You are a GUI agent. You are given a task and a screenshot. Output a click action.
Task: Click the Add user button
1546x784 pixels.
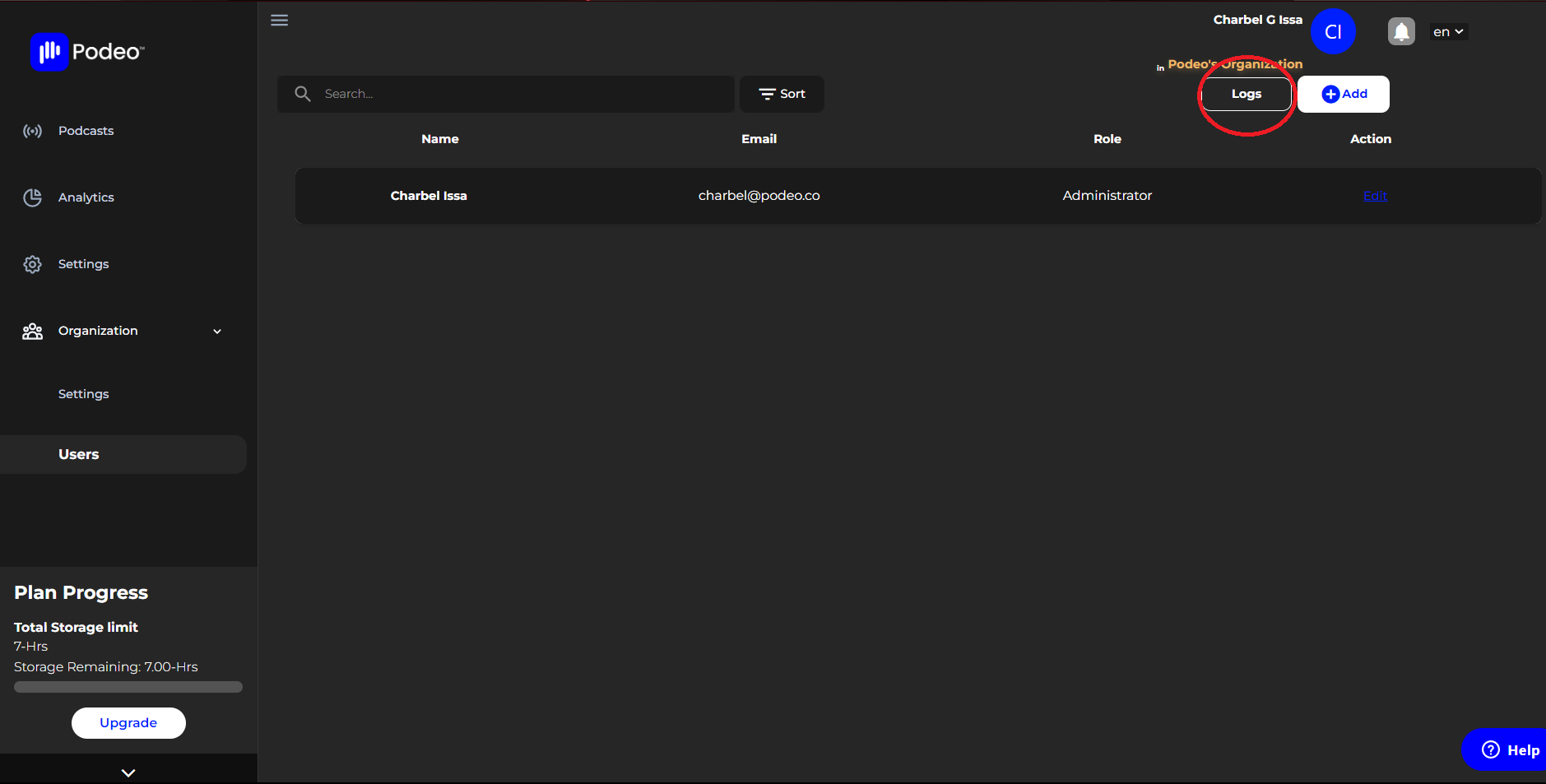coord(1344,94)
